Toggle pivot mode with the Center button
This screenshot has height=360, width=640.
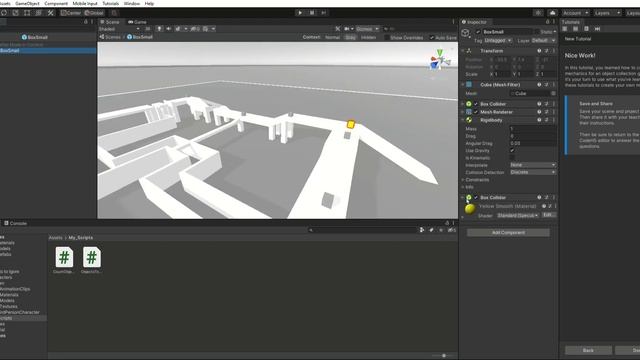[x=71, y=13]
